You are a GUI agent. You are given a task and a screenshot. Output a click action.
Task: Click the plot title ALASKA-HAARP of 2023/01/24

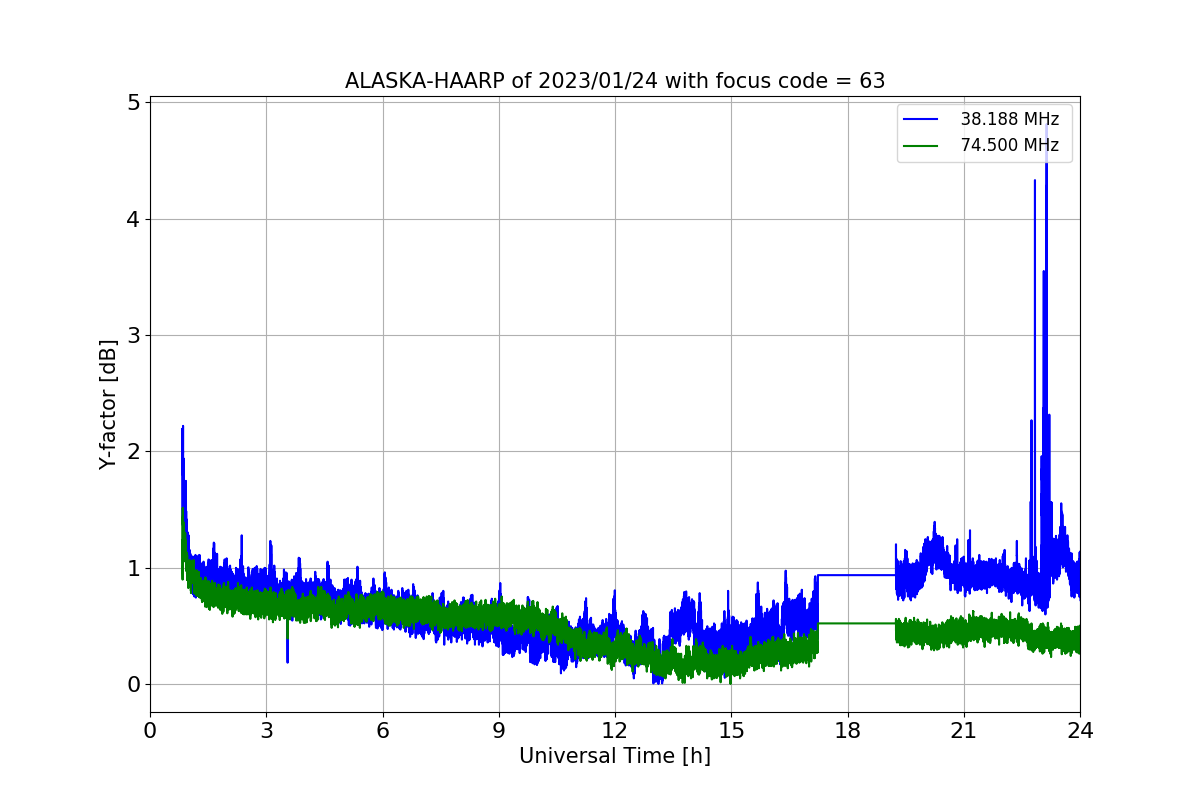(x=615, y=81)
